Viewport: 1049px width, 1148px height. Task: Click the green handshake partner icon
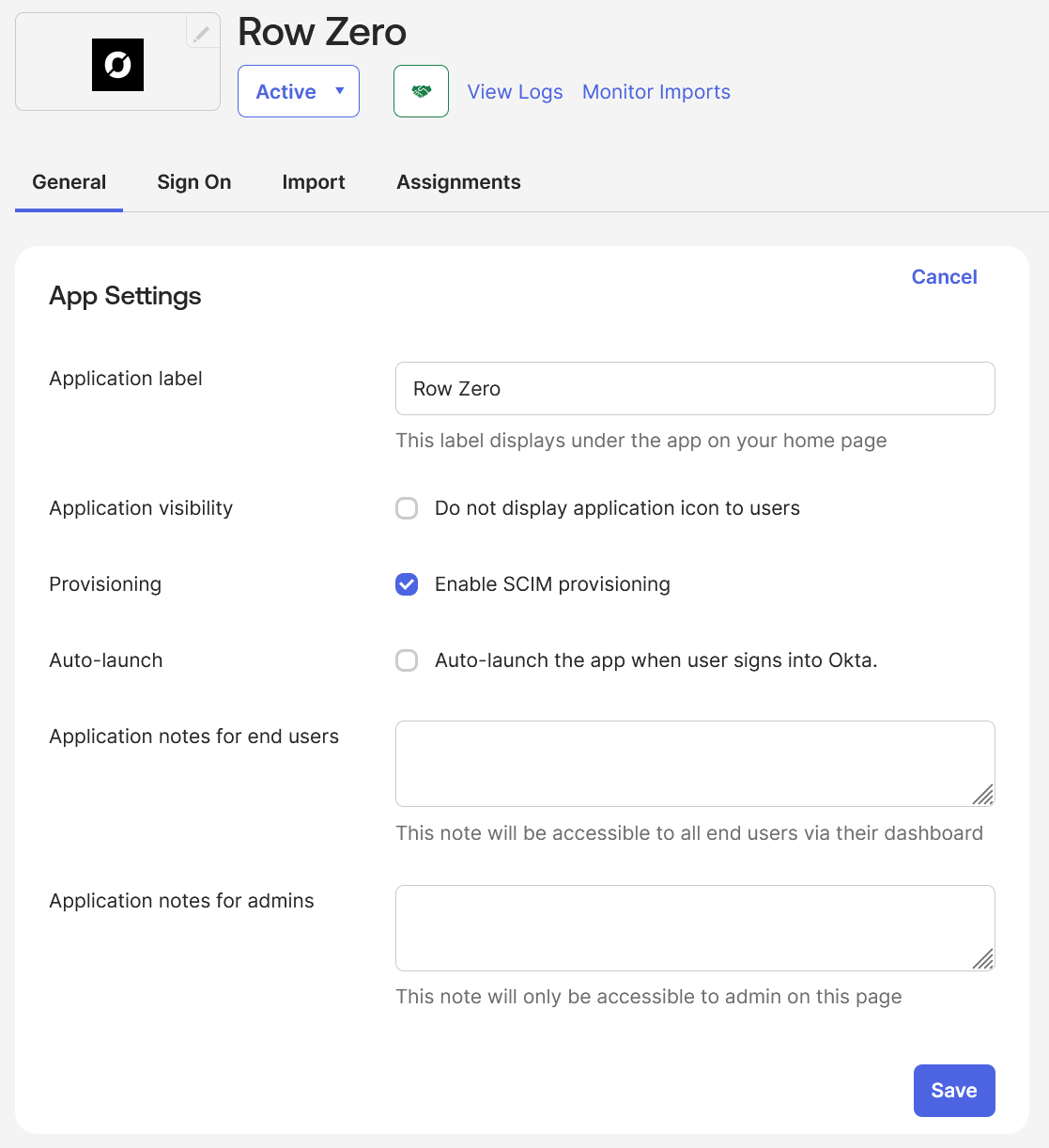[x=421, y=91]
